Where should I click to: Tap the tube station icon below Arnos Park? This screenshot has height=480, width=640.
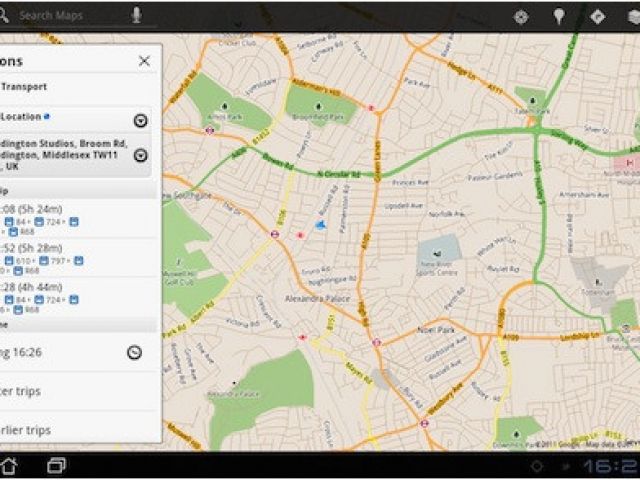pyautogui.click(x=210, y=130)
